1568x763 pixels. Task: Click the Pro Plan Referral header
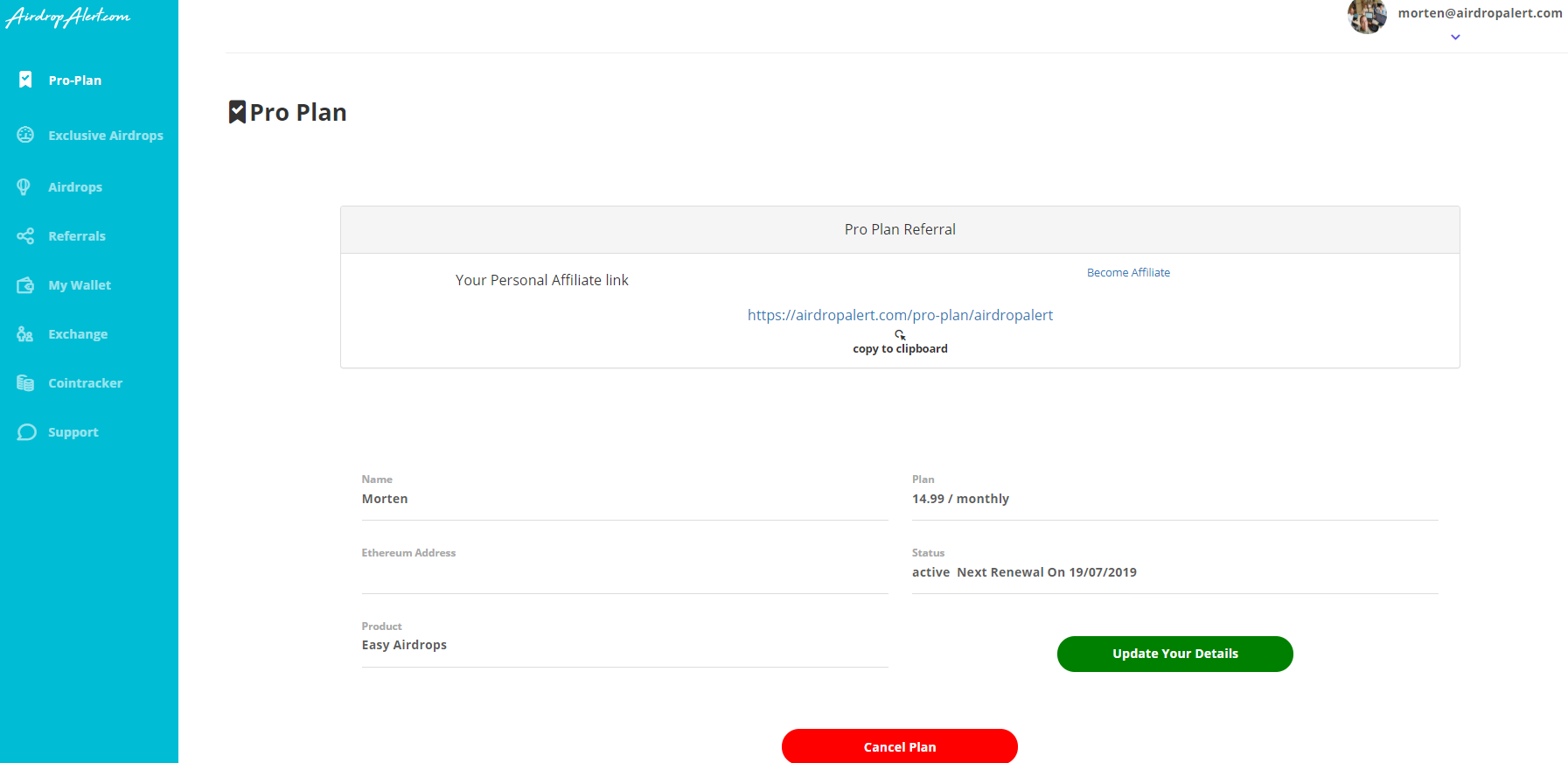[900, 229]
